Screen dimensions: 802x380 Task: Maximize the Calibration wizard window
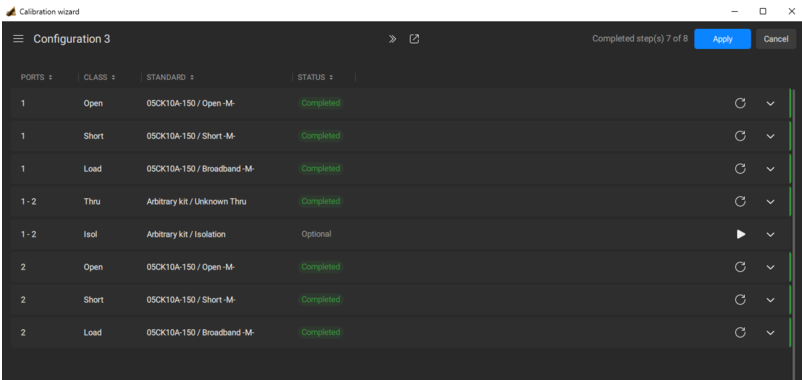[763, 11]
